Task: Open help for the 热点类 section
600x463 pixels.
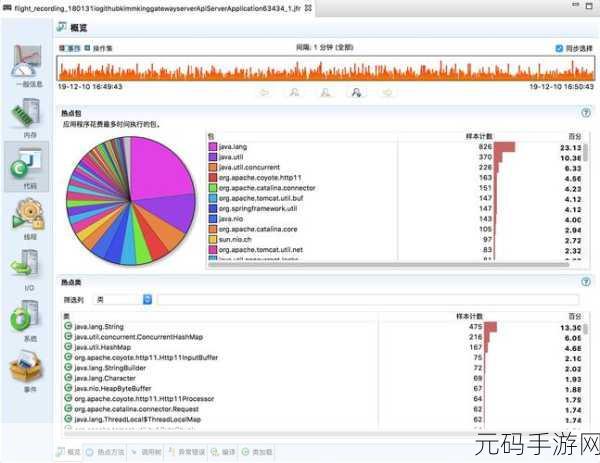Action: [585, 282]
